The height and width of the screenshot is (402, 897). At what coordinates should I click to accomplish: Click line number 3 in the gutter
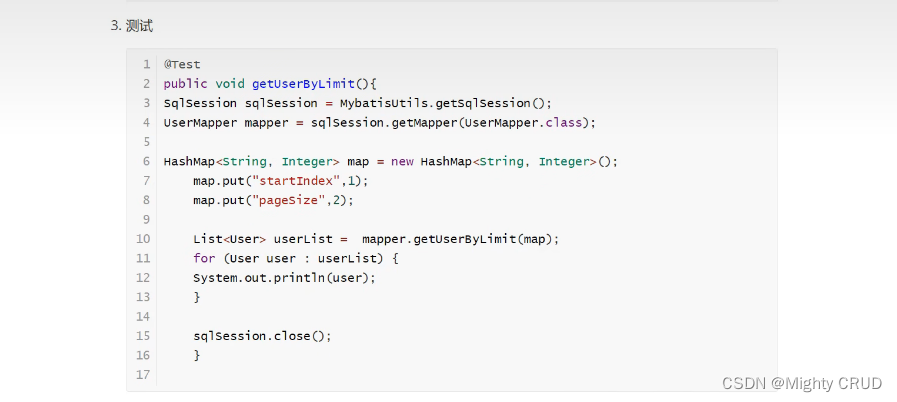(x=146, y=103)
